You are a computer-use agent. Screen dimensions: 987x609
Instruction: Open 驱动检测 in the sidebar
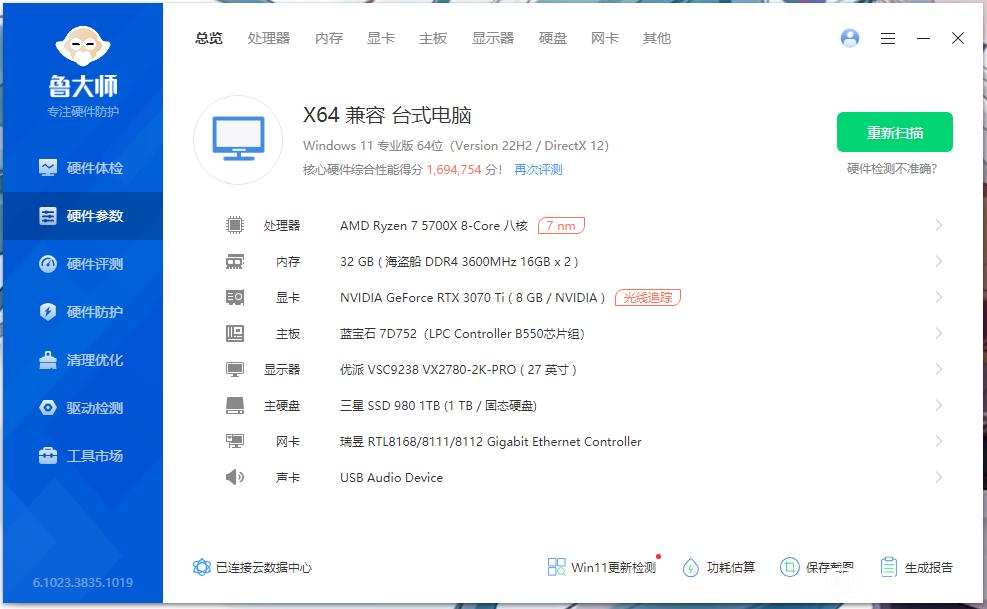click(x=82, y=407)
